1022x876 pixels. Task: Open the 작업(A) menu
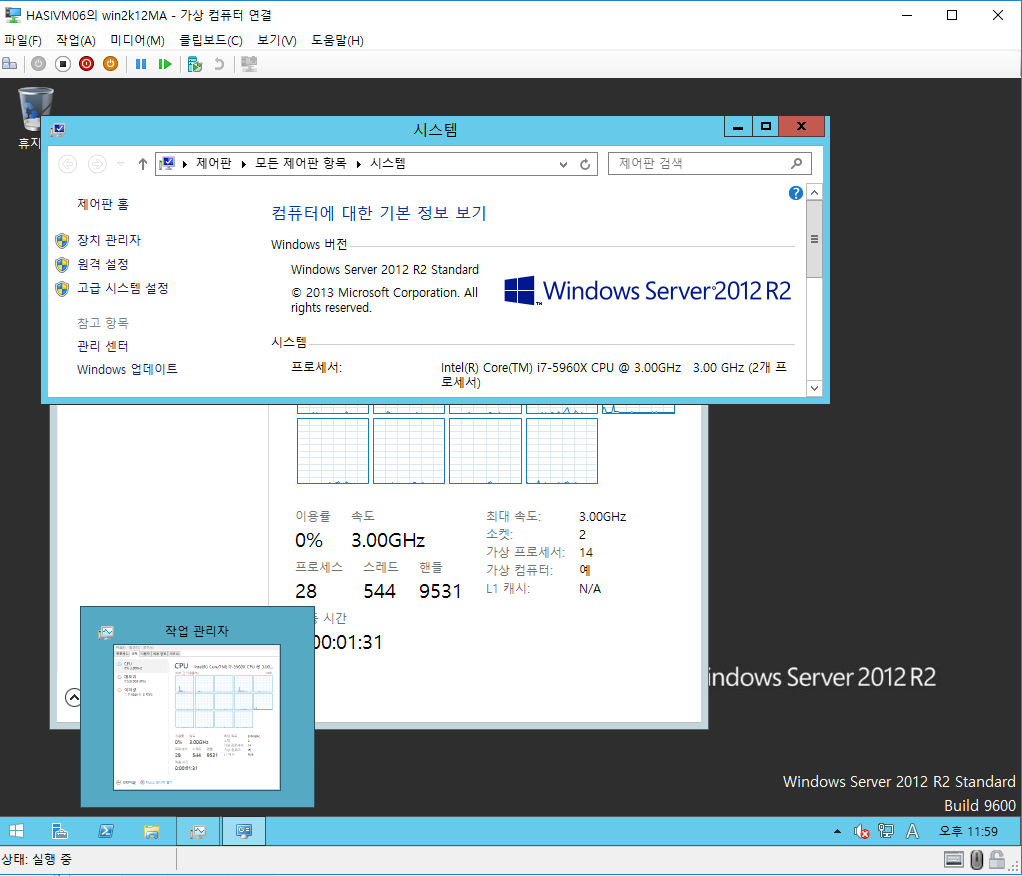point(76,40)
